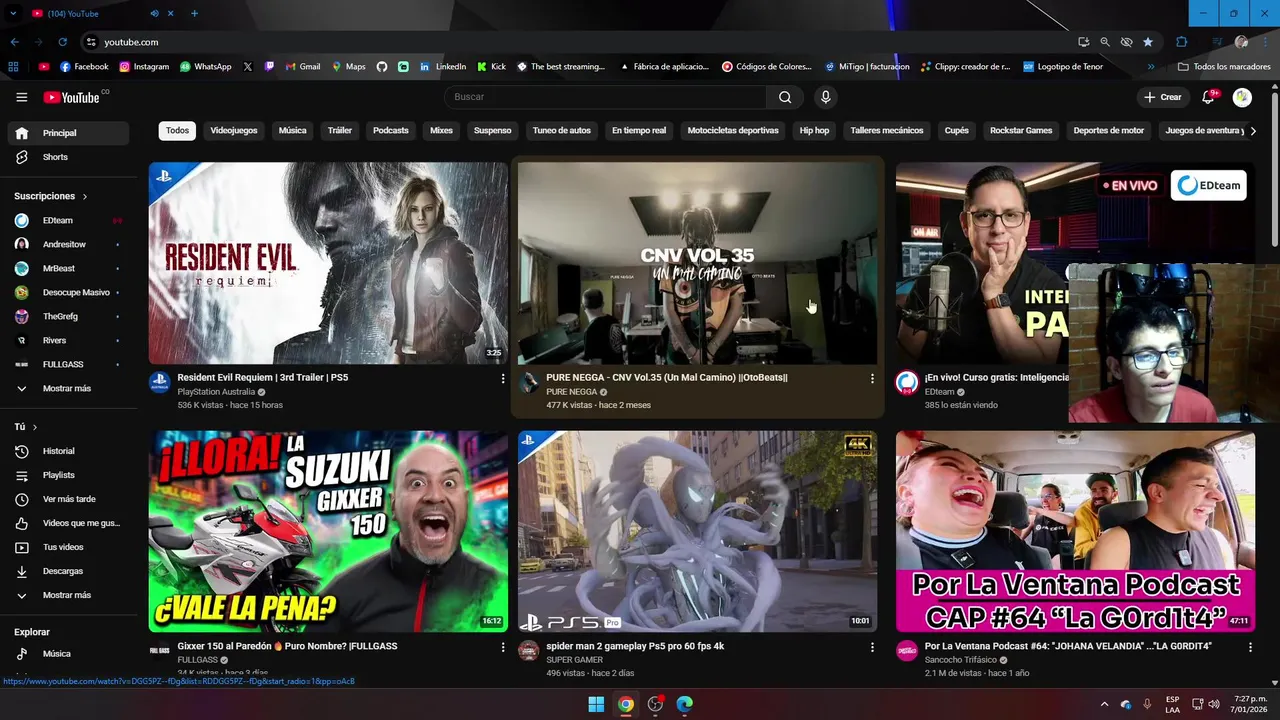Show hidden bookmarks with double chevron

point(1151,67)
